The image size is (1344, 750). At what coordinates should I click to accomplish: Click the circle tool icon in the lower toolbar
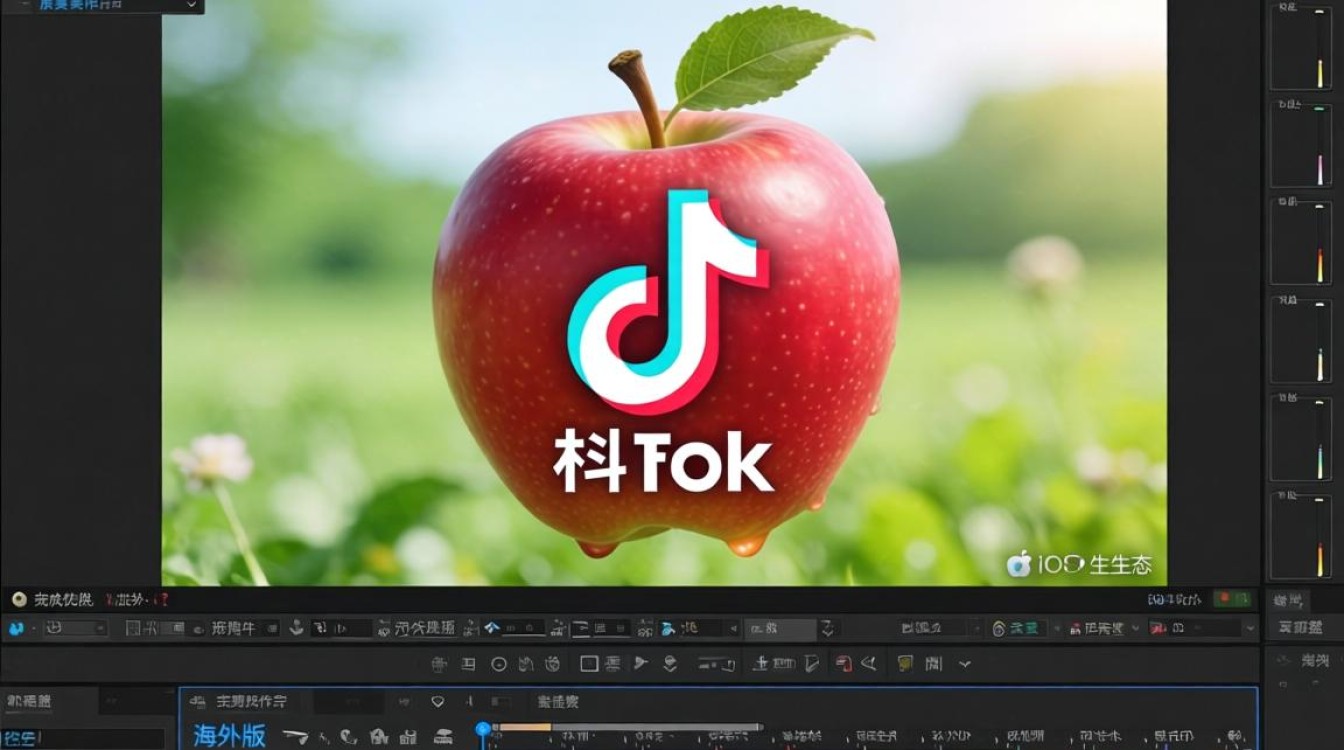coord(498,664)
